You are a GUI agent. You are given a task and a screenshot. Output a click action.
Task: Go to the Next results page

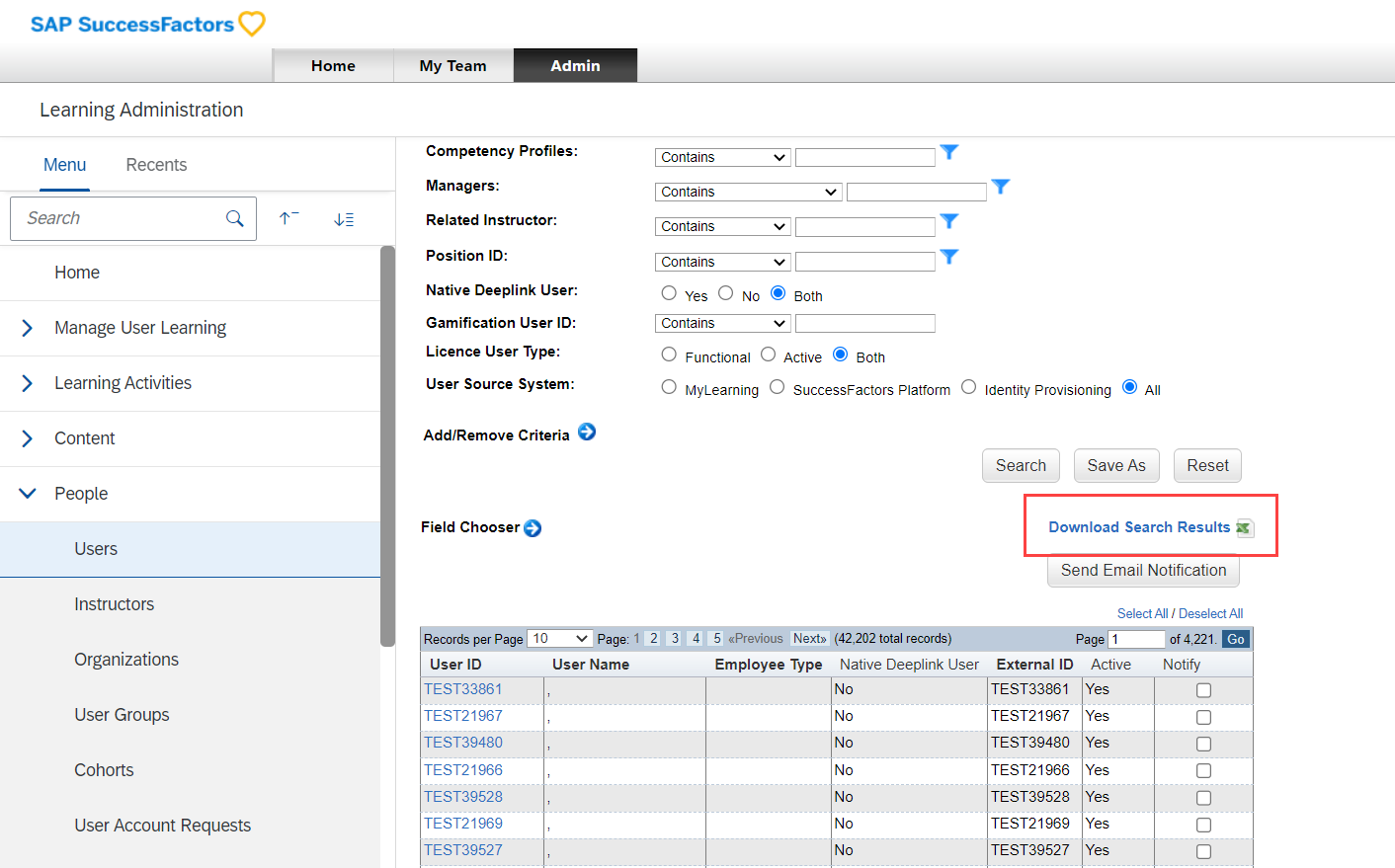809,639
